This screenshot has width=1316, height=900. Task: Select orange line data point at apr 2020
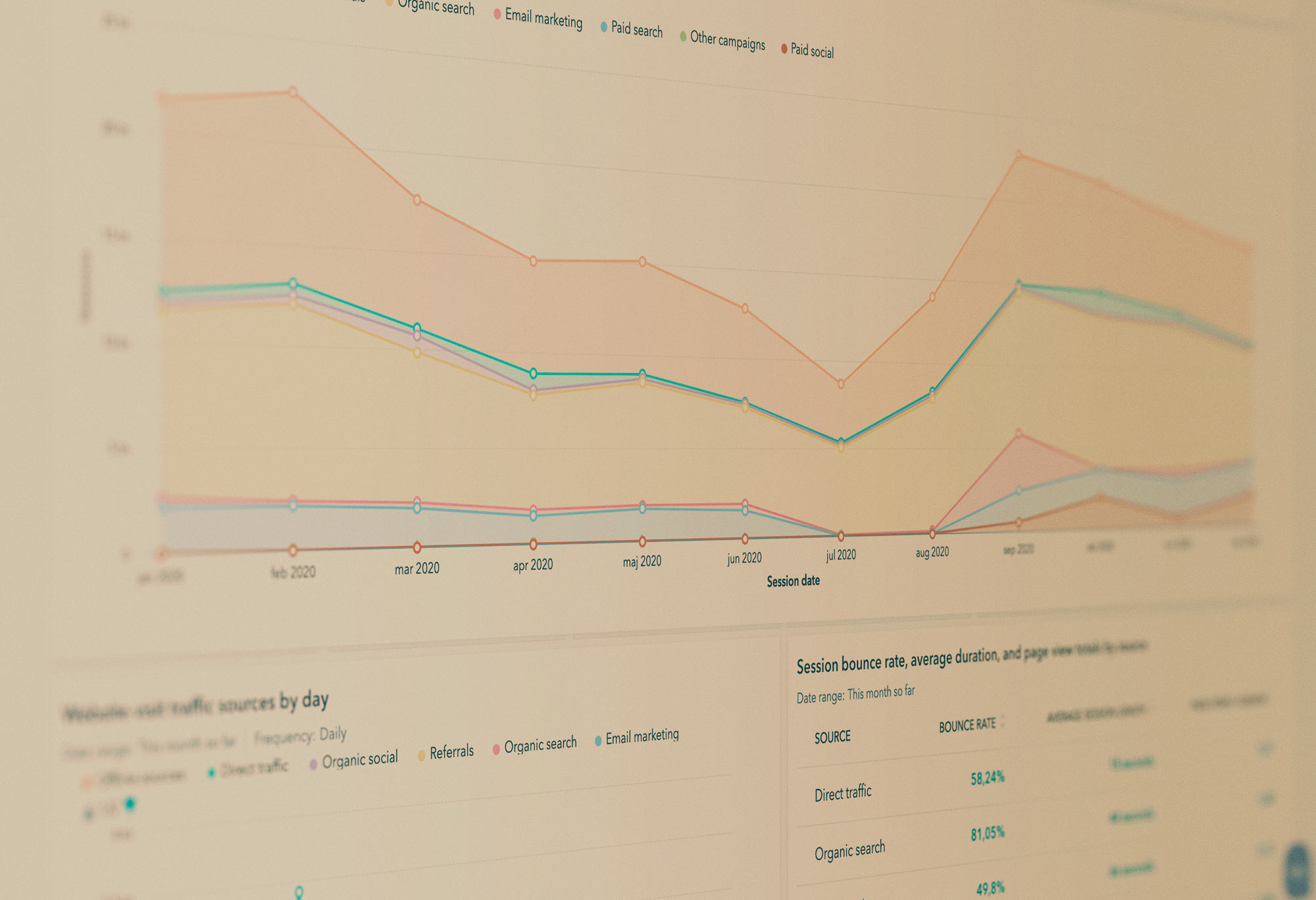tap(534, 261)
